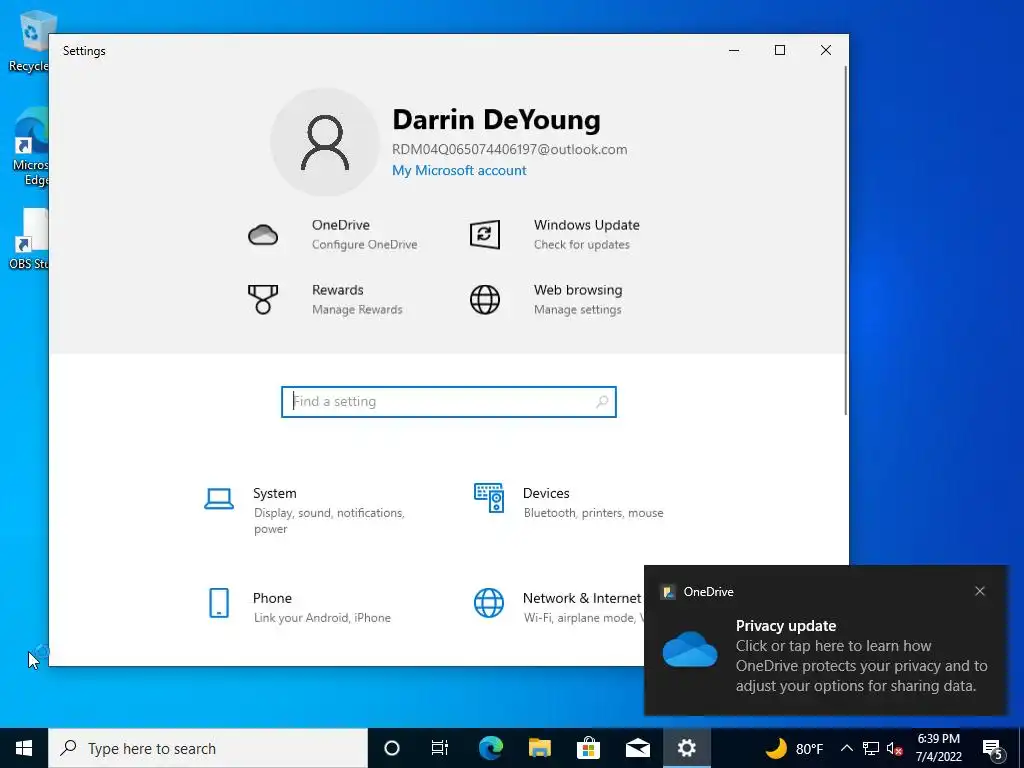Click Check for updates under Windows Update
Image resolution: width=1024 pixels, height=768 pixels.
tap(582, 244)
